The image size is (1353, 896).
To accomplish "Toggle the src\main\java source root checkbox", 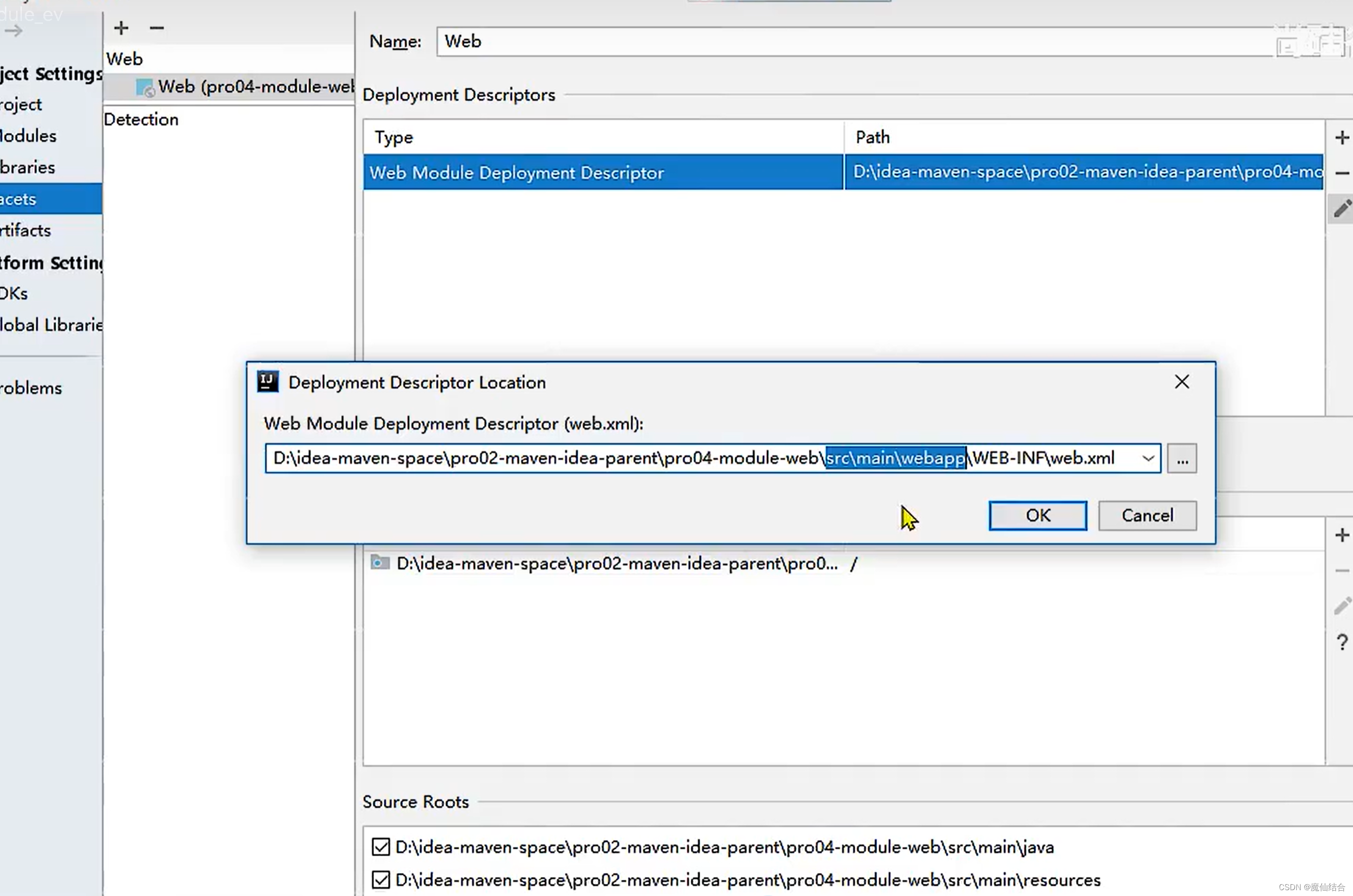I will pyautogui.click(x=380, y=847).
